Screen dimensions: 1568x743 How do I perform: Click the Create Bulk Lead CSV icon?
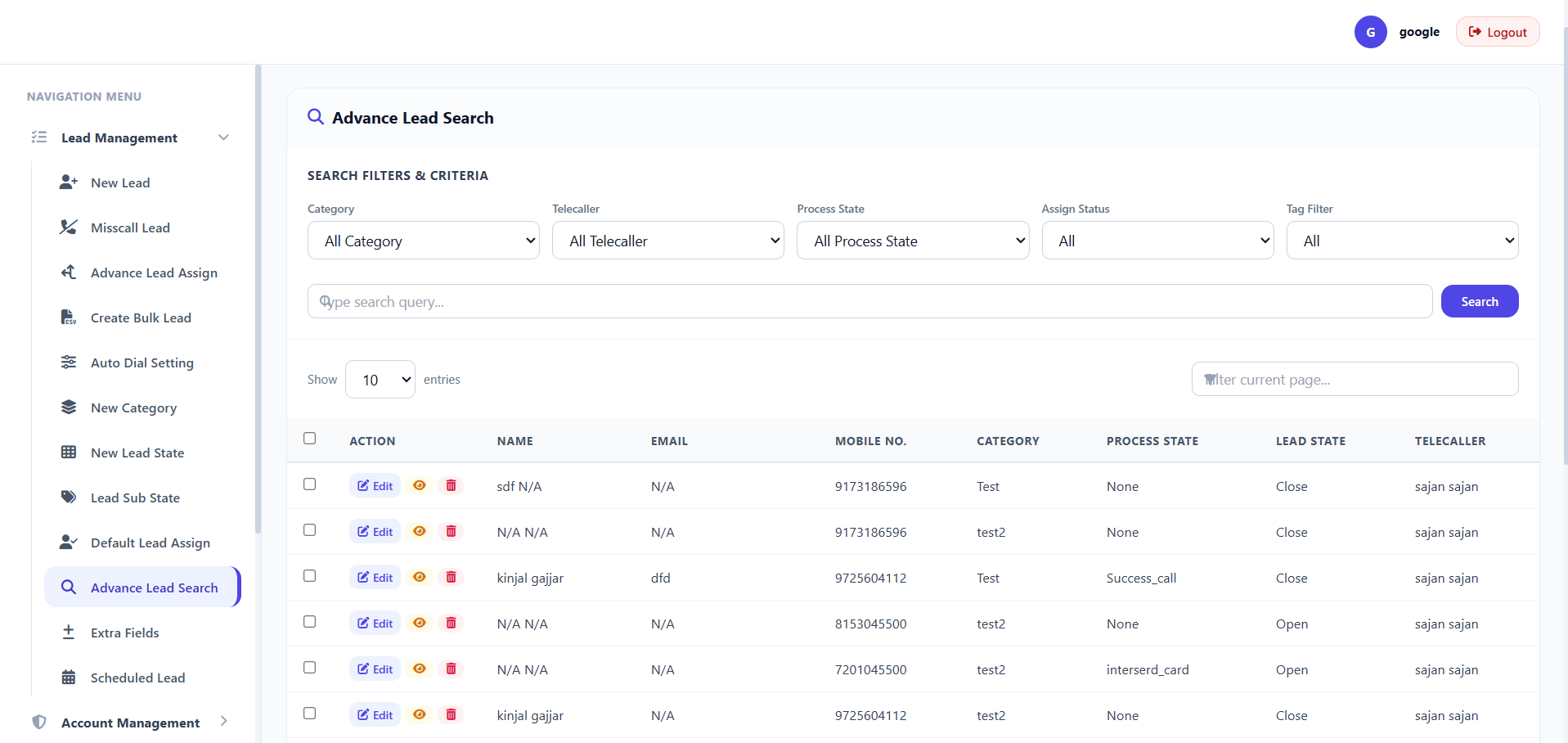69,317
